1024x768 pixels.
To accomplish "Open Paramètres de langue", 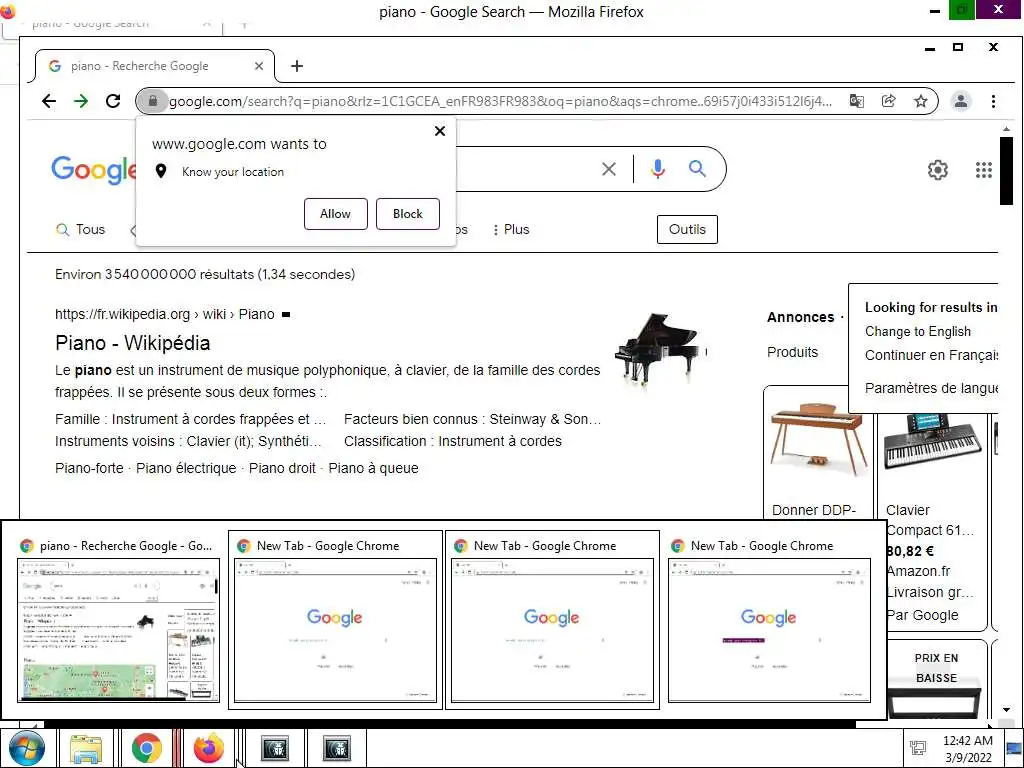I will (931, 388).
